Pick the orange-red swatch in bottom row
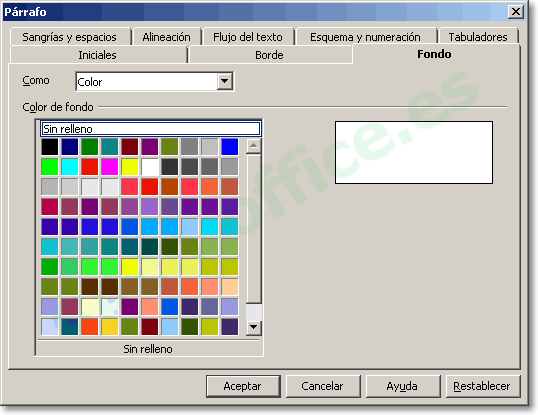The width and height of the screenshot is (538, 415). coord(90,327)
